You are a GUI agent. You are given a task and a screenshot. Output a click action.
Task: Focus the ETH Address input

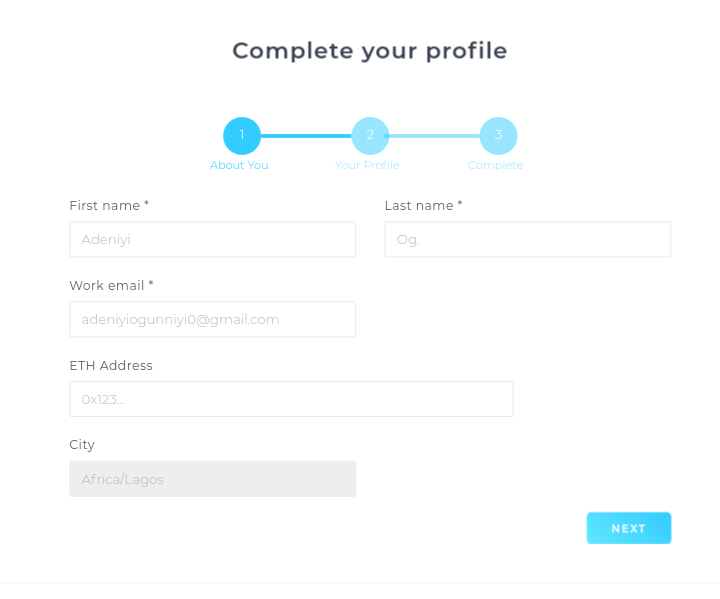[x=291, y=399]
